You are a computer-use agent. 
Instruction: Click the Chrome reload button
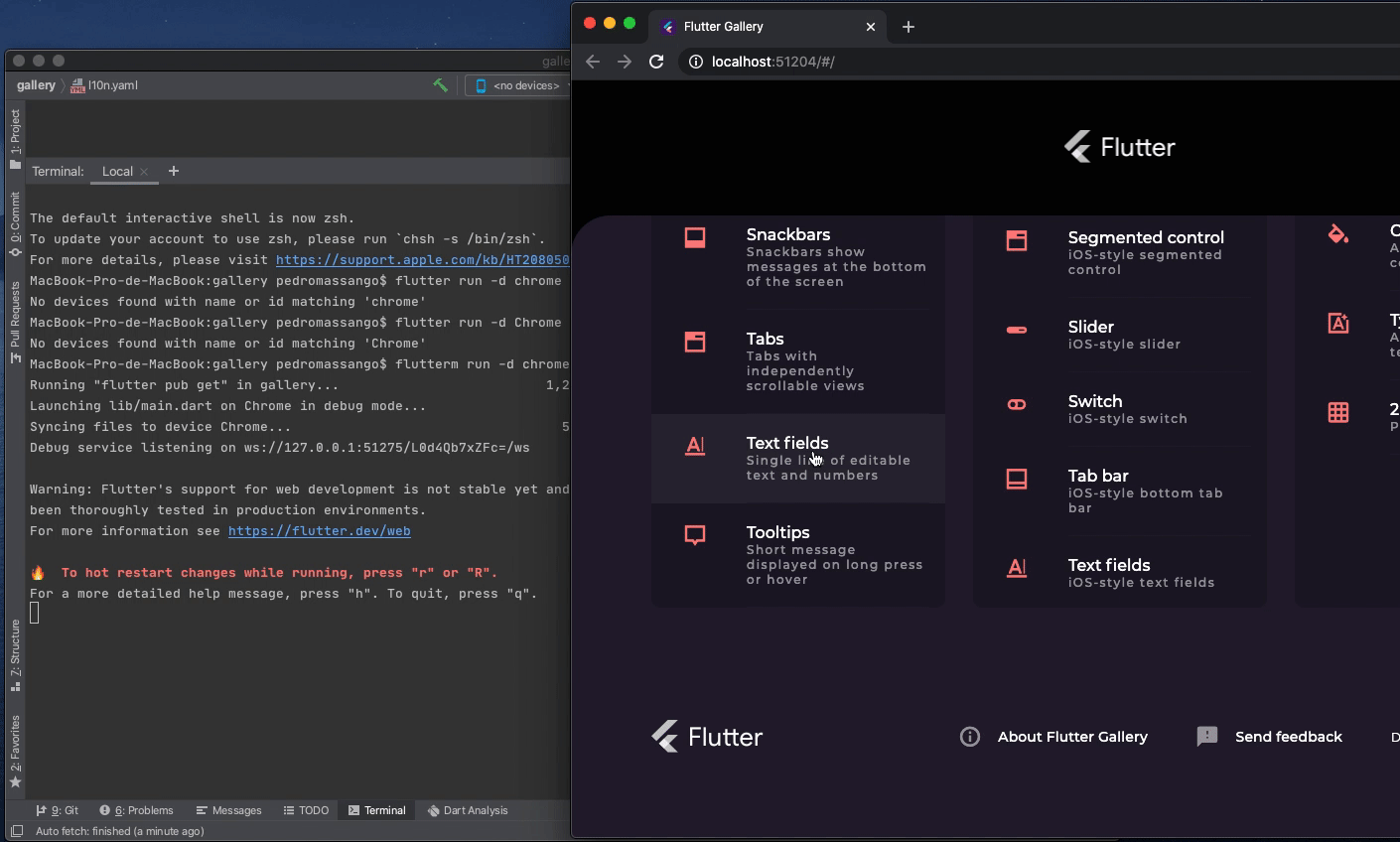point(656,62)
